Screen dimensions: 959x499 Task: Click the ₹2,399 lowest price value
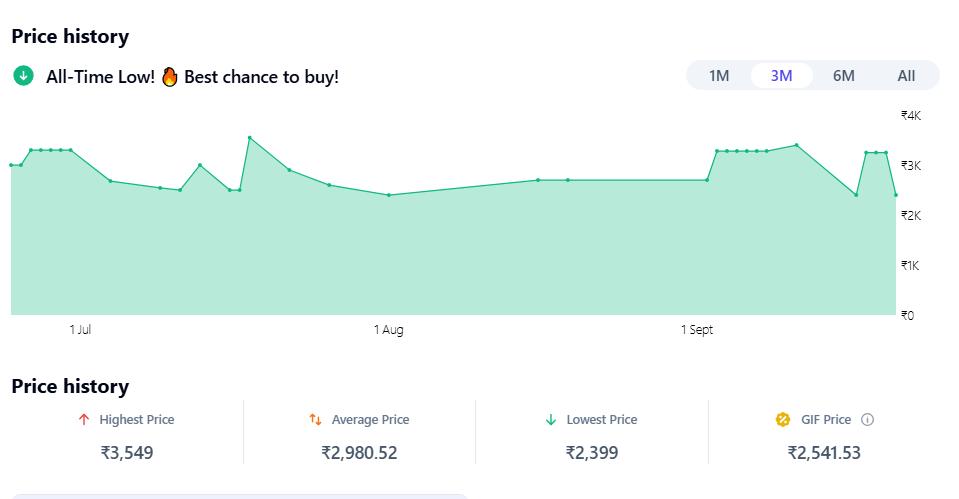pos(591,453)
